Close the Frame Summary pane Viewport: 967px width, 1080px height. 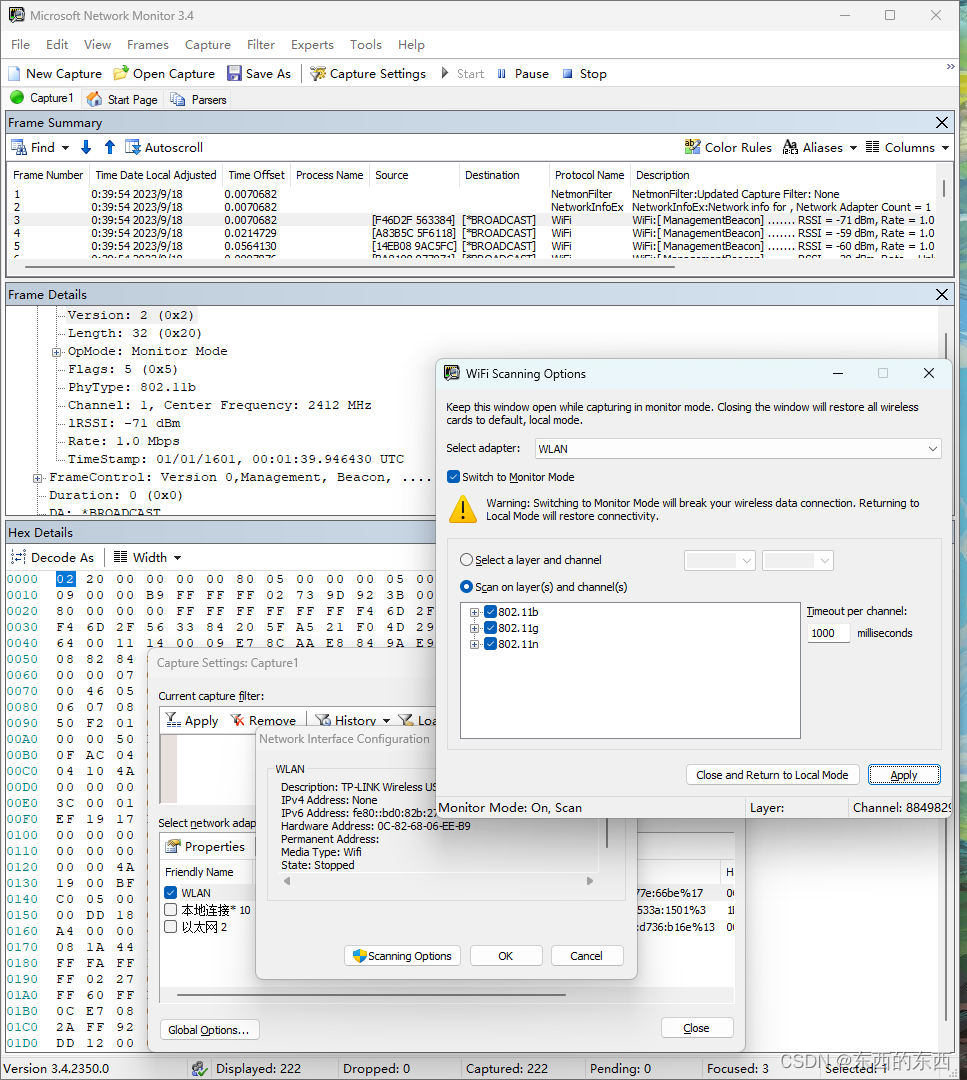coord(942,123)
